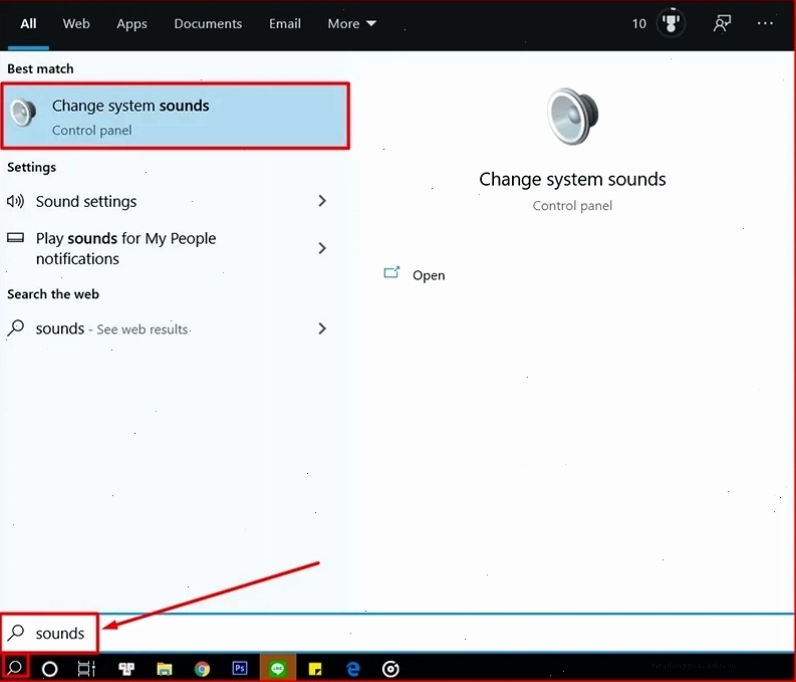The image size is (796, 682).
Task: Expand sounds web results chevron
Action: (322, 329)
